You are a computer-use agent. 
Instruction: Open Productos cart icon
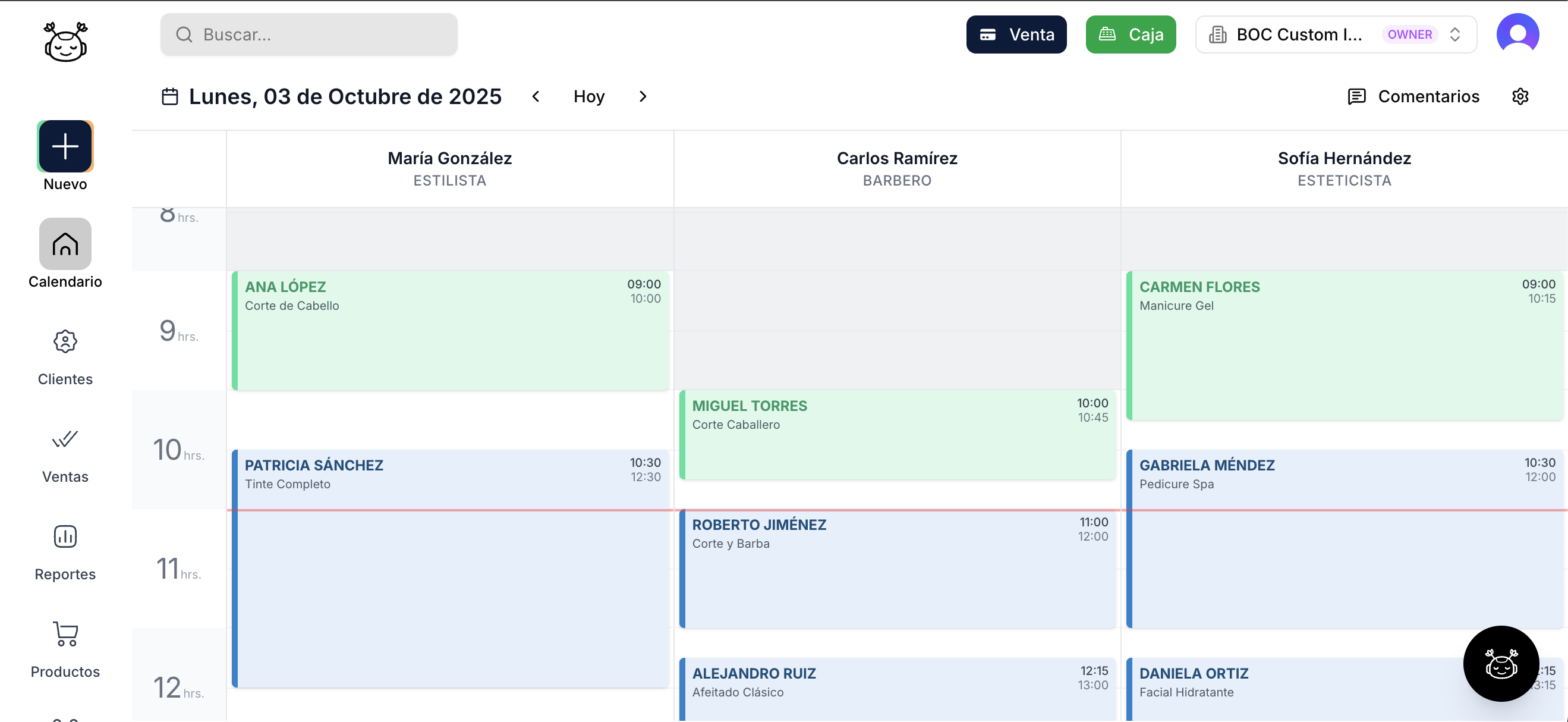click(x=65, y=634)
